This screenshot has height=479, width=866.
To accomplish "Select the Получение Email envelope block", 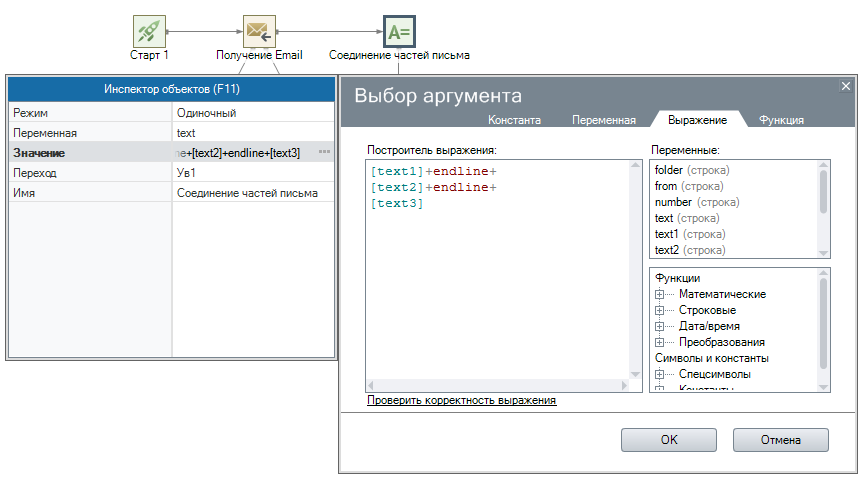I will click(259, 31).
